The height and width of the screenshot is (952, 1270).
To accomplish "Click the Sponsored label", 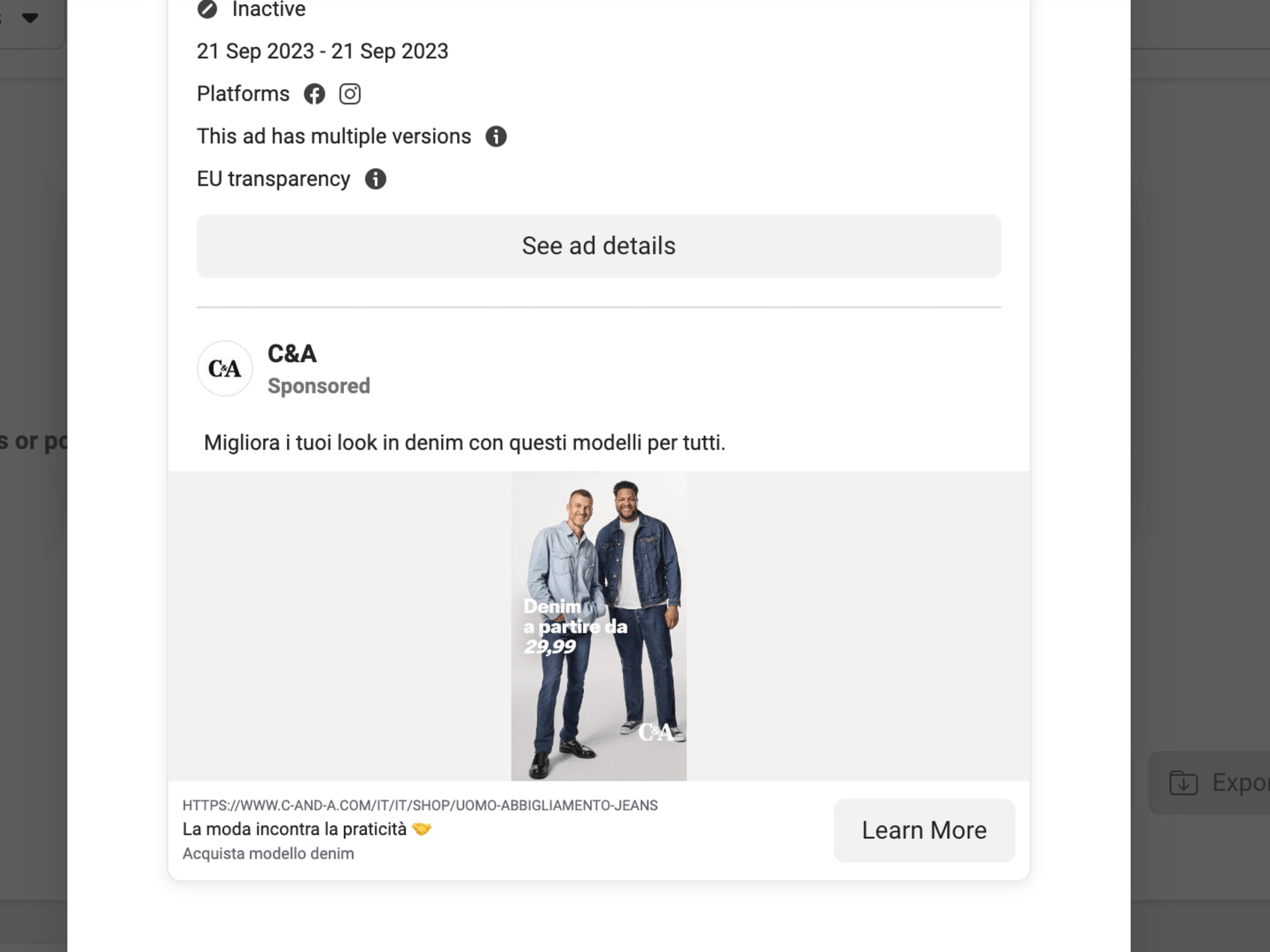I will point(319,386).
